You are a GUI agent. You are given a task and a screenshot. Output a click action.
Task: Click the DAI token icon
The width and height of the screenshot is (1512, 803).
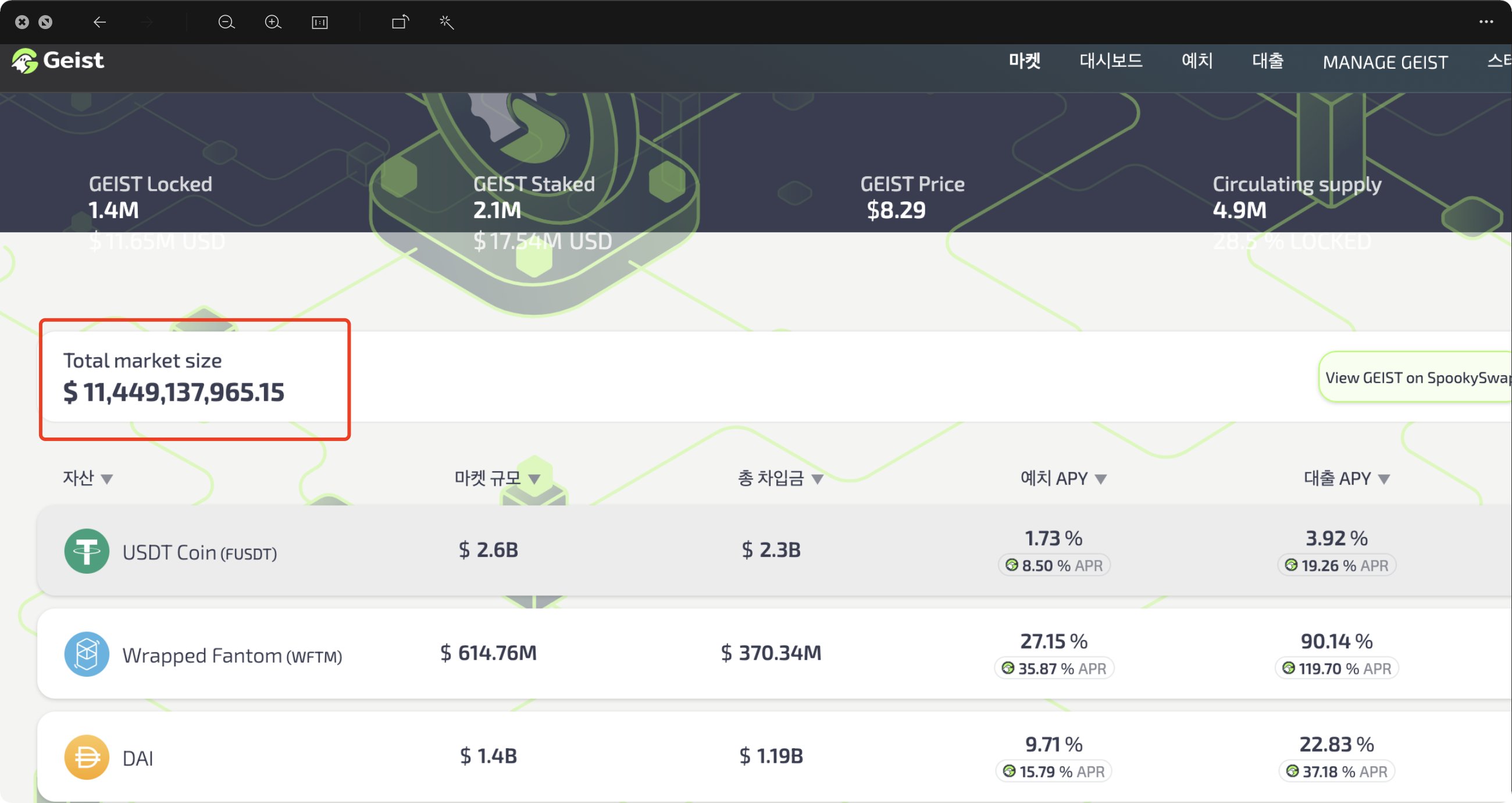[x=87, y=756]
